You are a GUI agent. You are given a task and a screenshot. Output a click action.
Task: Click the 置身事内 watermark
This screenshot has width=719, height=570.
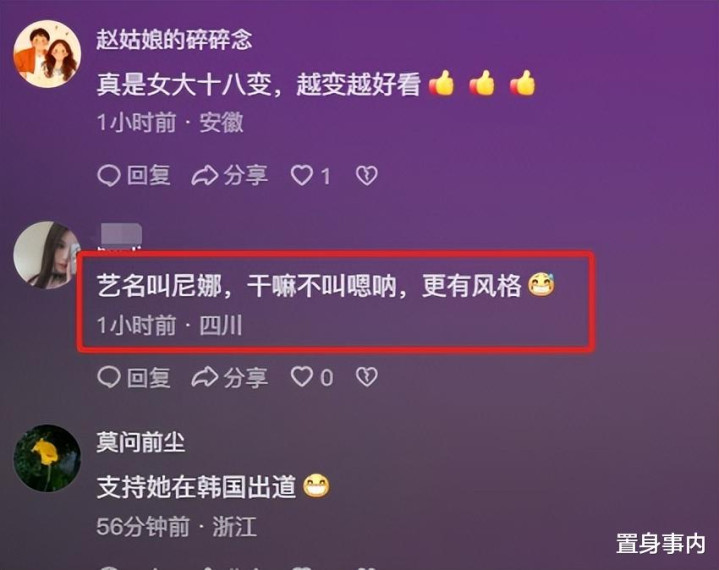660,544
